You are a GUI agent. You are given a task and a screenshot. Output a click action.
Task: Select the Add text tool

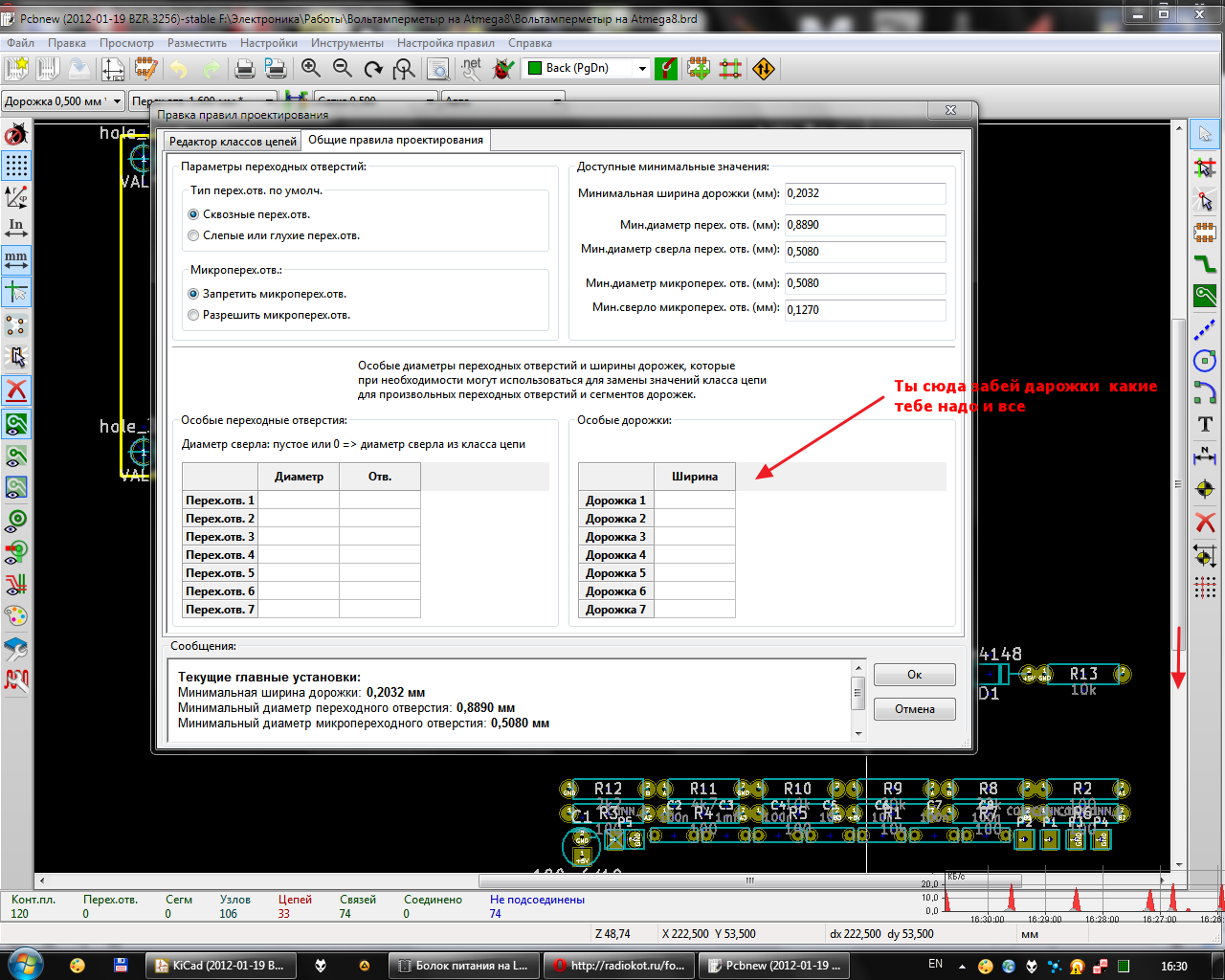tap(1205, 424)
